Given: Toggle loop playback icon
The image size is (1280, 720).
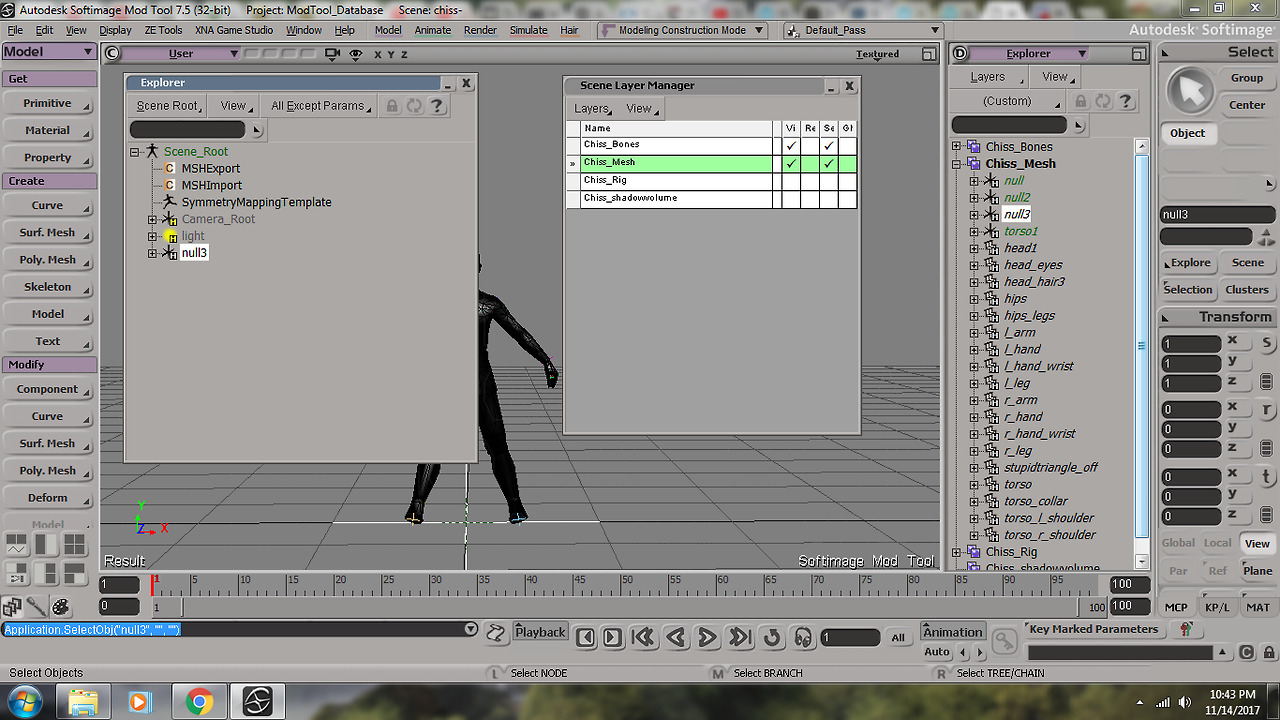Looking at the screenshot, I should (x=771, y=637).
